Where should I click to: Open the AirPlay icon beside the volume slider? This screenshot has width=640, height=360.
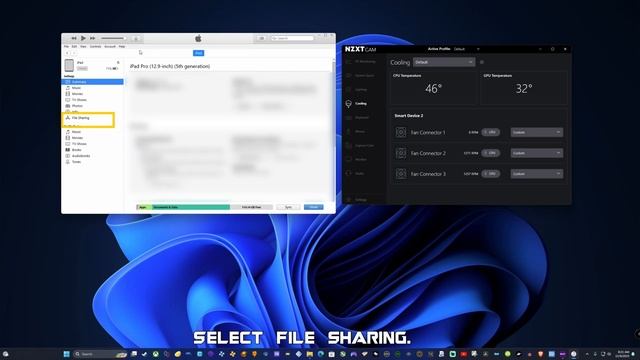click(x=136, y=39)
